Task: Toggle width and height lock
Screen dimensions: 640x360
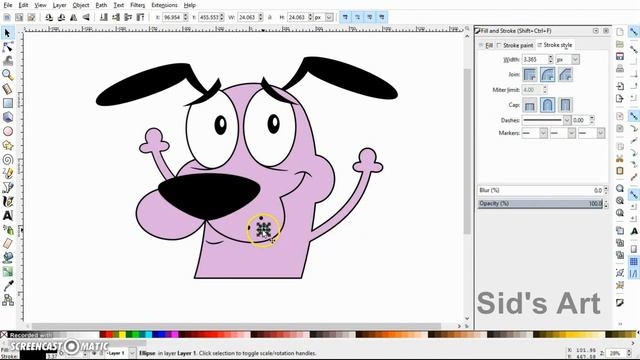Action: pyautogui.click(x=270, y=17)
